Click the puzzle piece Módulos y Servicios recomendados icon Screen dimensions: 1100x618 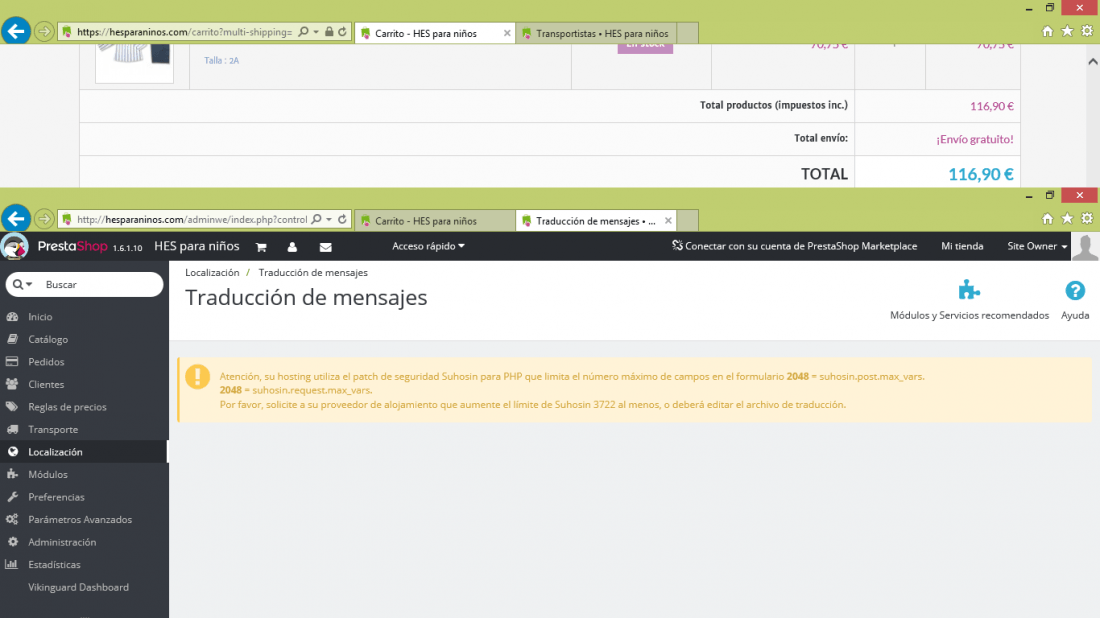tap(969, 290)
